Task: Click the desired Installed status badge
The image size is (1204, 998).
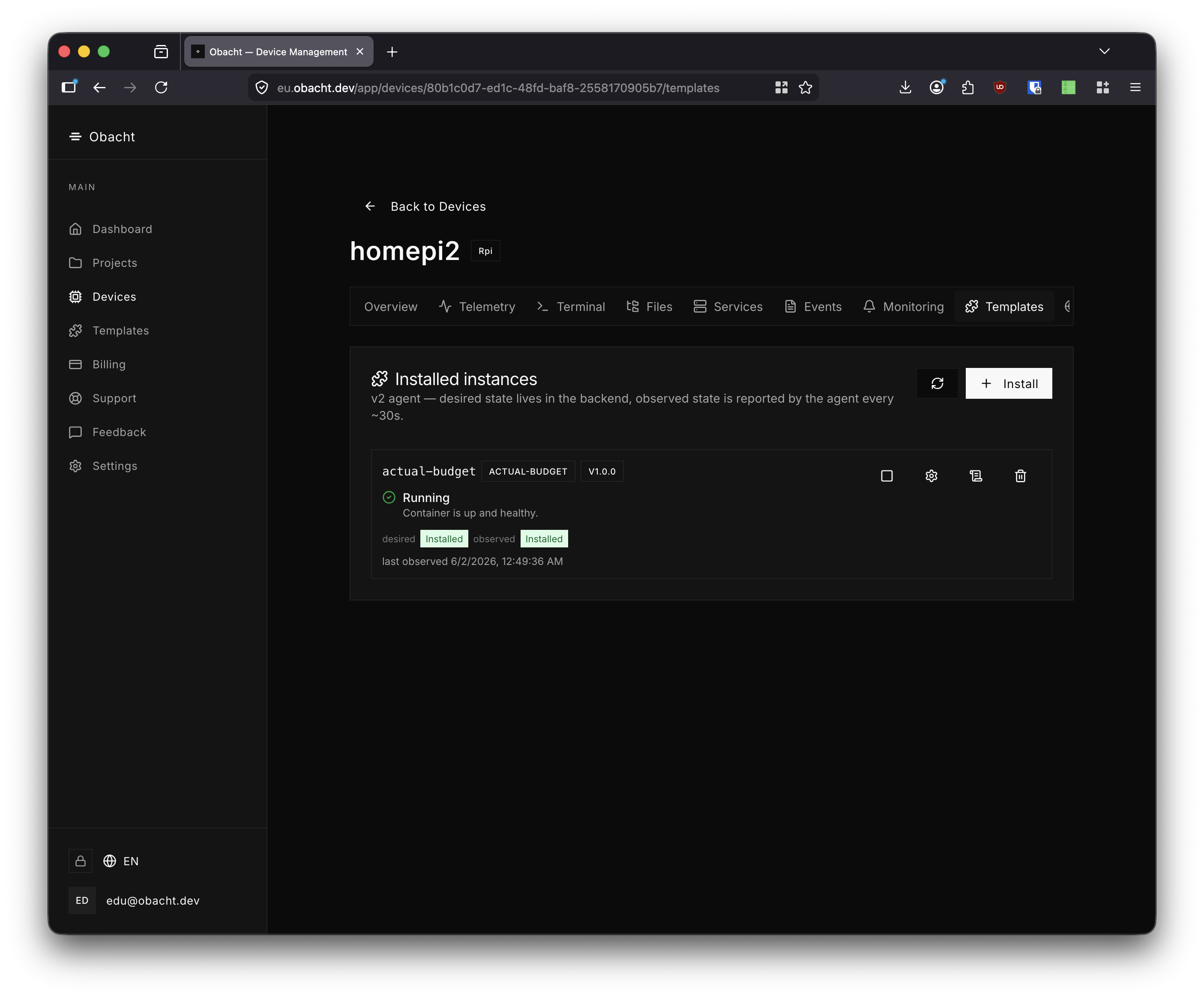Action: (x=444, y=539)
